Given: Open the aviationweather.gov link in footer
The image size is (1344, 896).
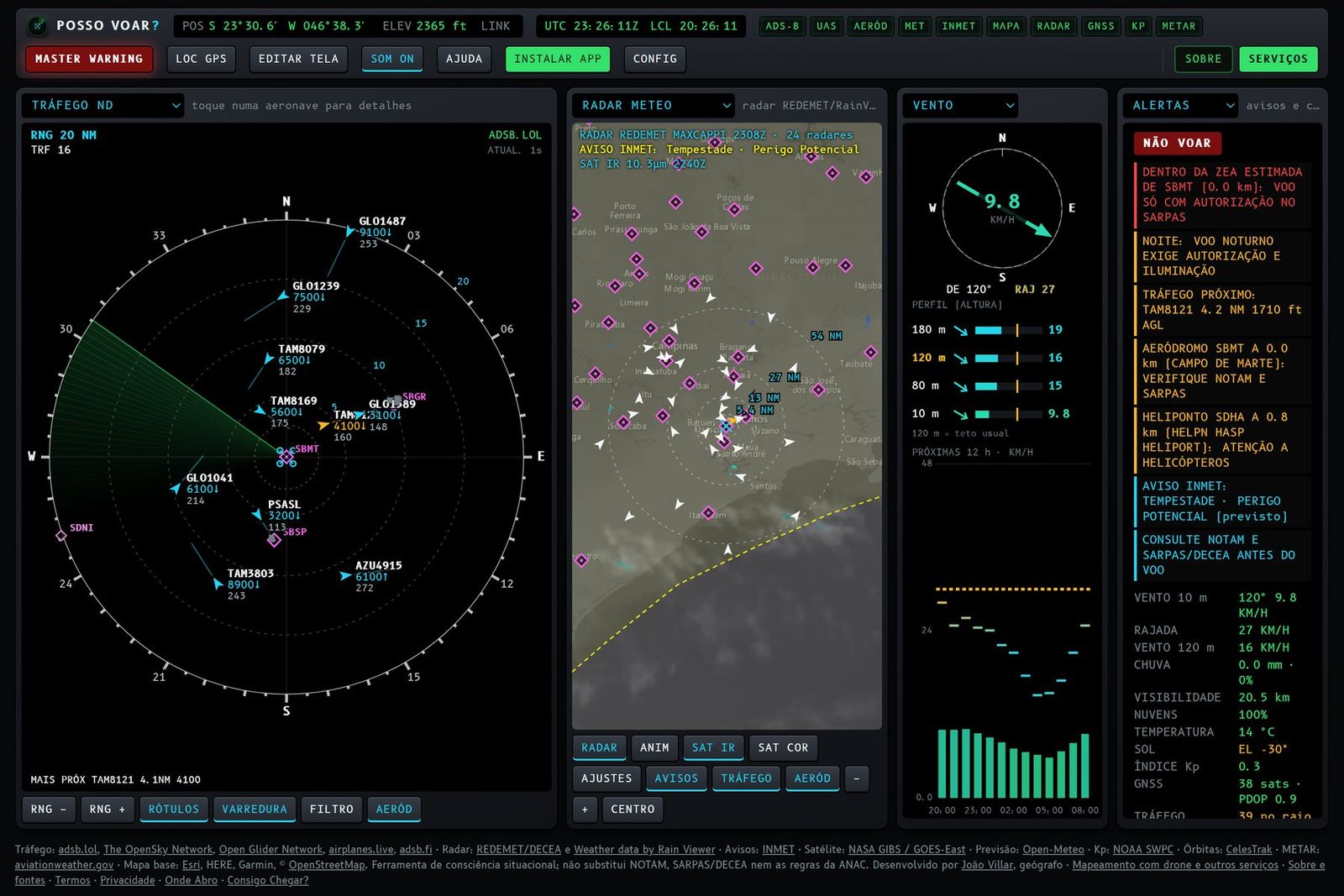Looking at the screenshot, I should 64,865.
